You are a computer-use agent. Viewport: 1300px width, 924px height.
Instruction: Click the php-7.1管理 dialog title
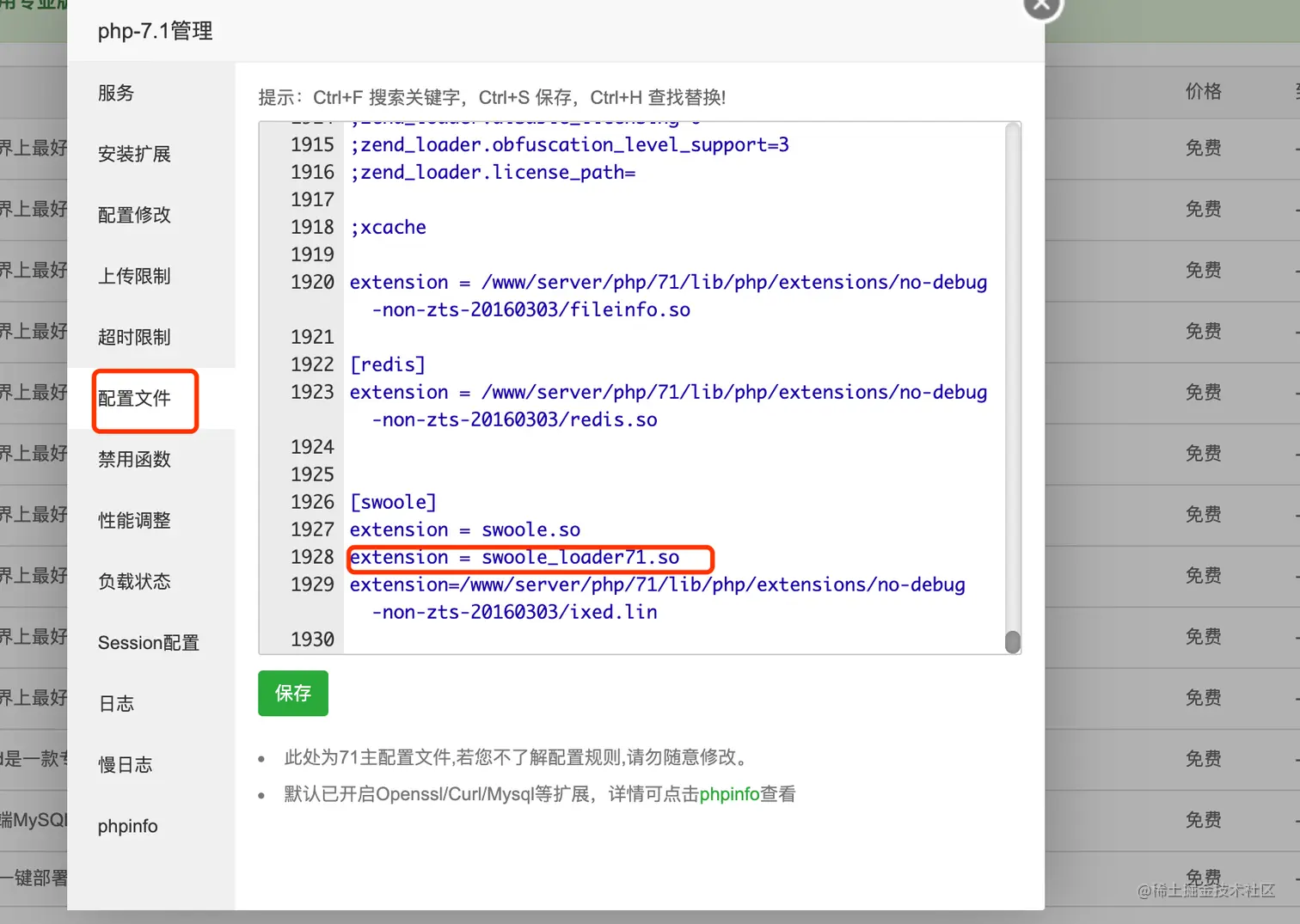(155, 31)
